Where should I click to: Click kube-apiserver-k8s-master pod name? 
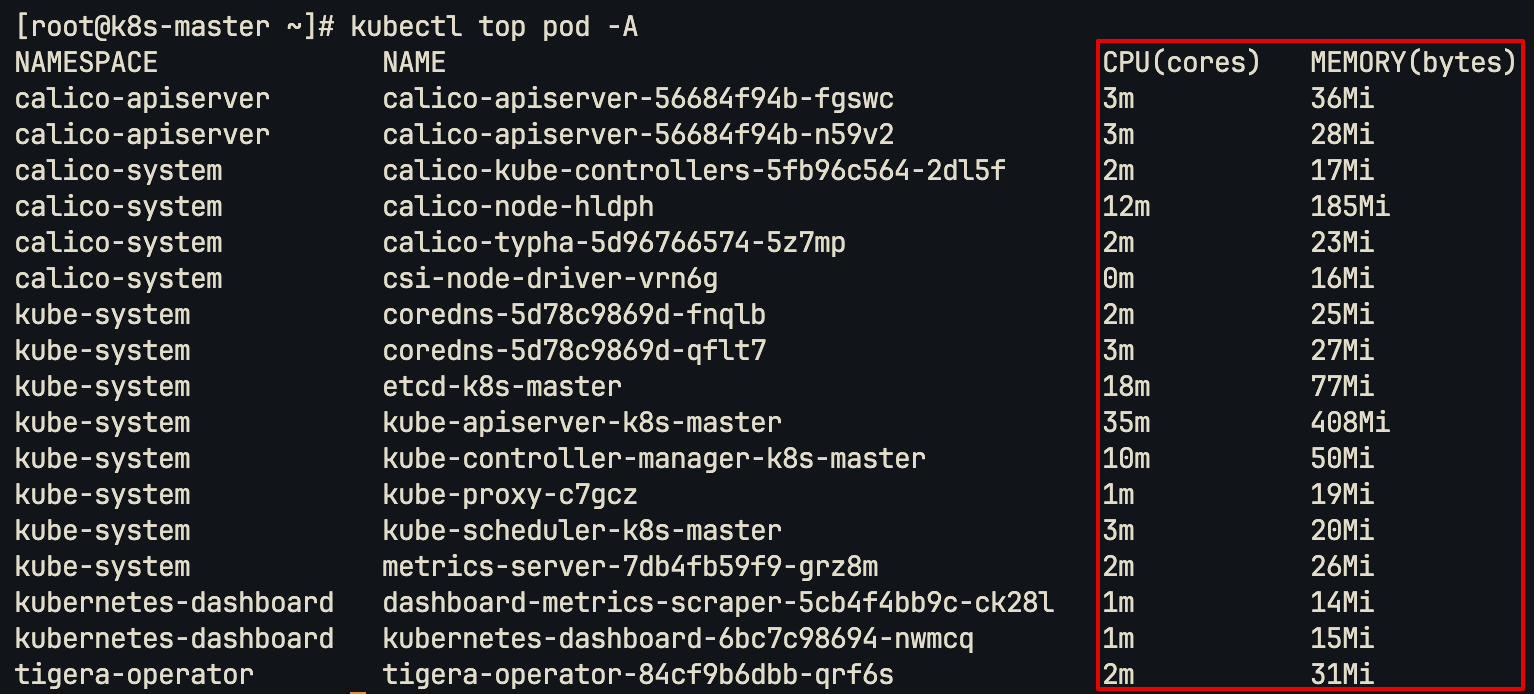582,423
